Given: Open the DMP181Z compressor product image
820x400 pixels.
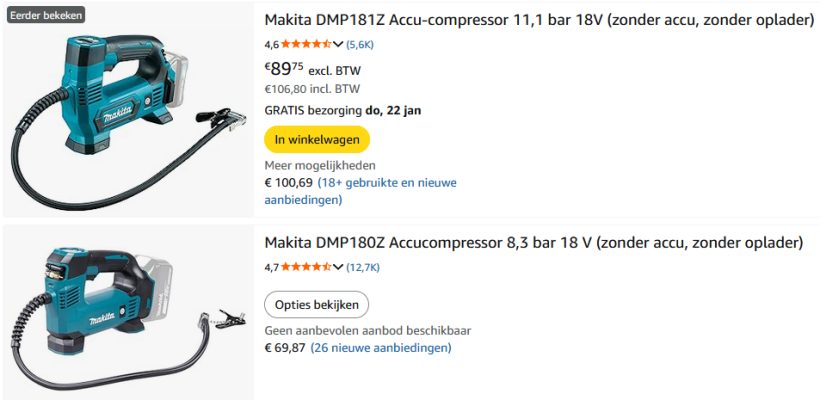Looking at the screenshot, I should (x=127, y=110).
